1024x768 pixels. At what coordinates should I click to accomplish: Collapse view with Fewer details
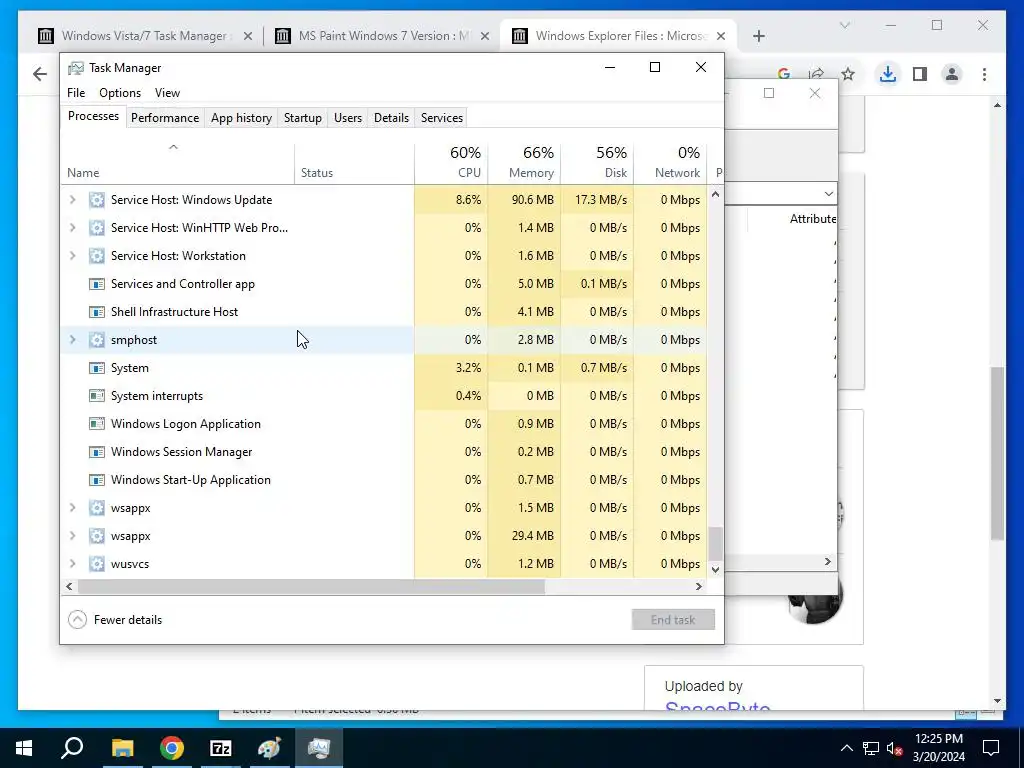115,620
